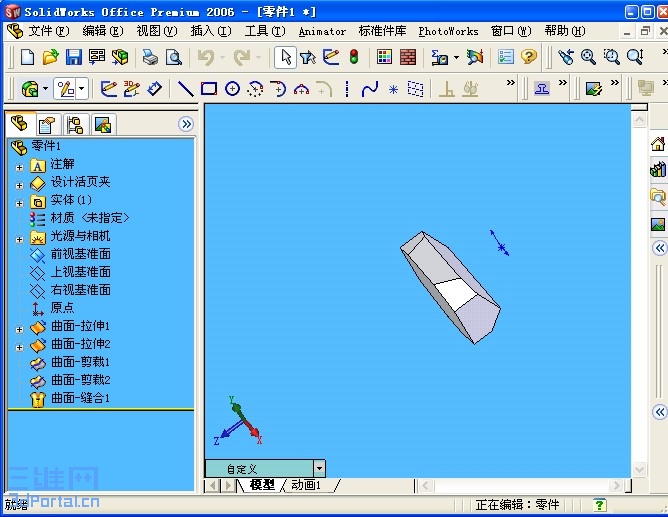Open Print Preview

point(173,57)
